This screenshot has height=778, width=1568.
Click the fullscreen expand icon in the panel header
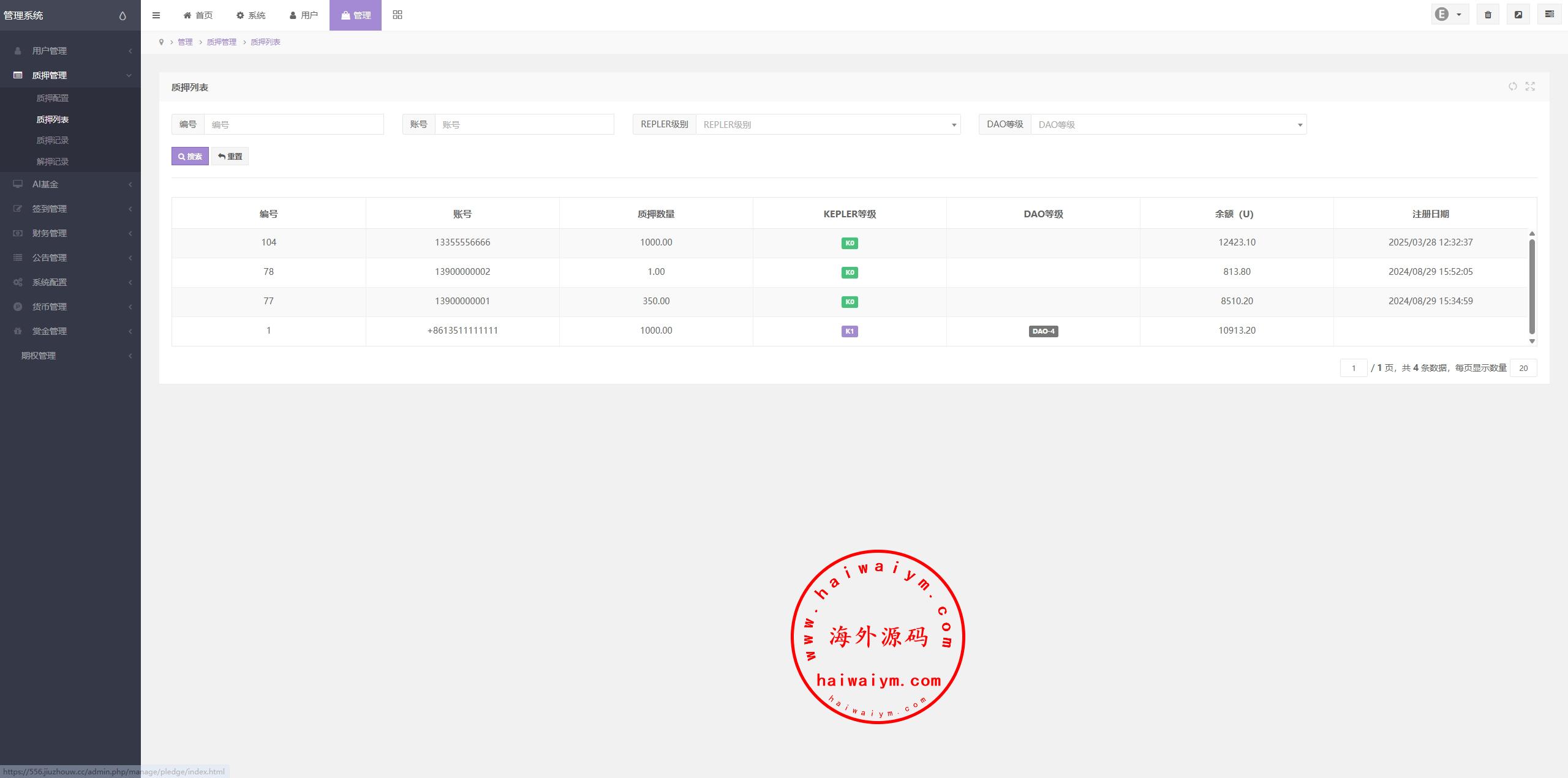[x=1530, y=86]
